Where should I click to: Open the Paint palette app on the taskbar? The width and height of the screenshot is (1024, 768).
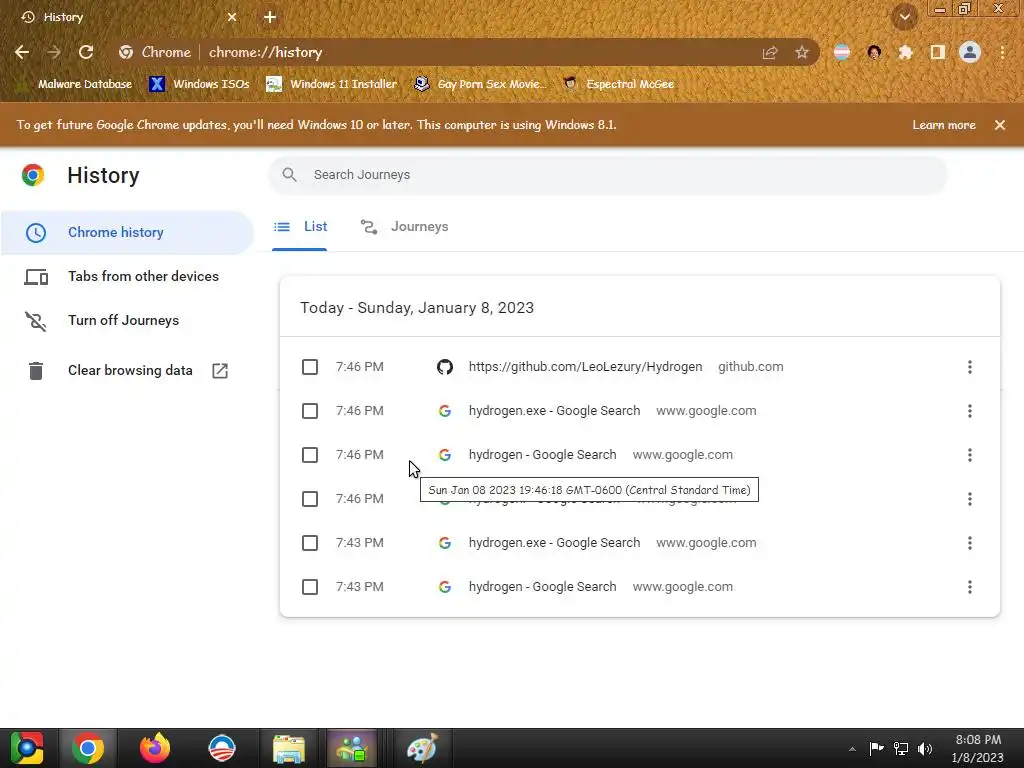tap(421, 748)
